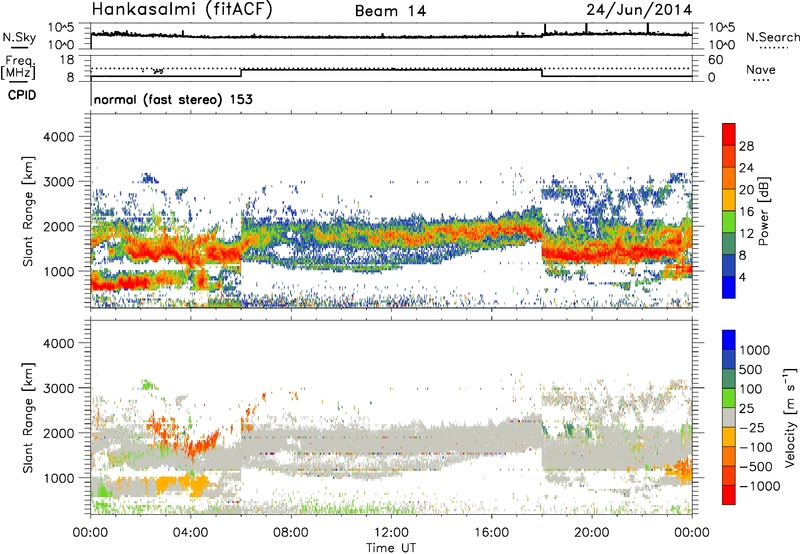Click the '2000' tick on the velocity panel range axis
800x554 pixels.
(x=58, y=433)
